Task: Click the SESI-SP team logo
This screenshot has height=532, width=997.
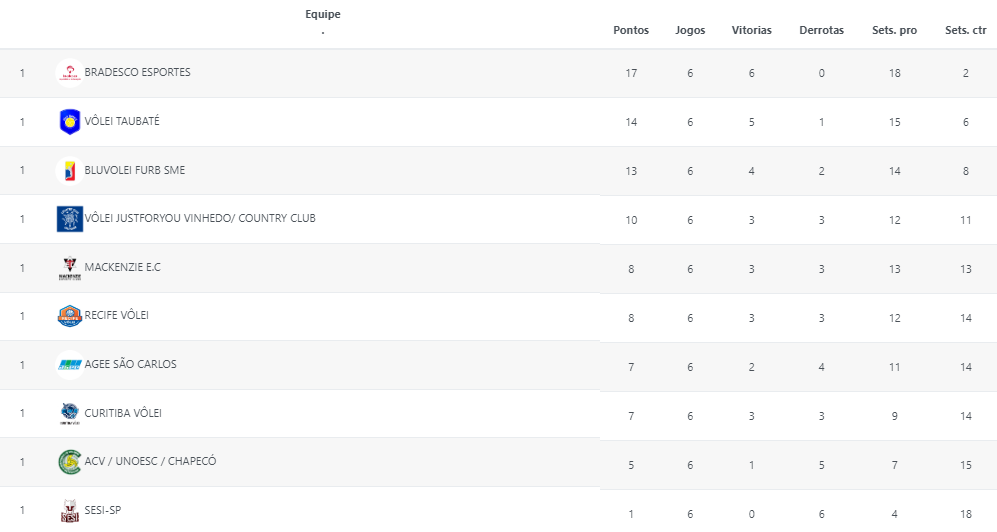Action: tap(69, 511)
